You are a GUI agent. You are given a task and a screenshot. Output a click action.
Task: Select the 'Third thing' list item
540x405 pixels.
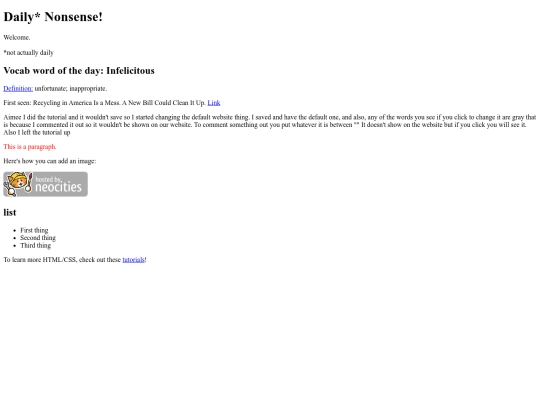pyautogui.click(x=35, y=245)
